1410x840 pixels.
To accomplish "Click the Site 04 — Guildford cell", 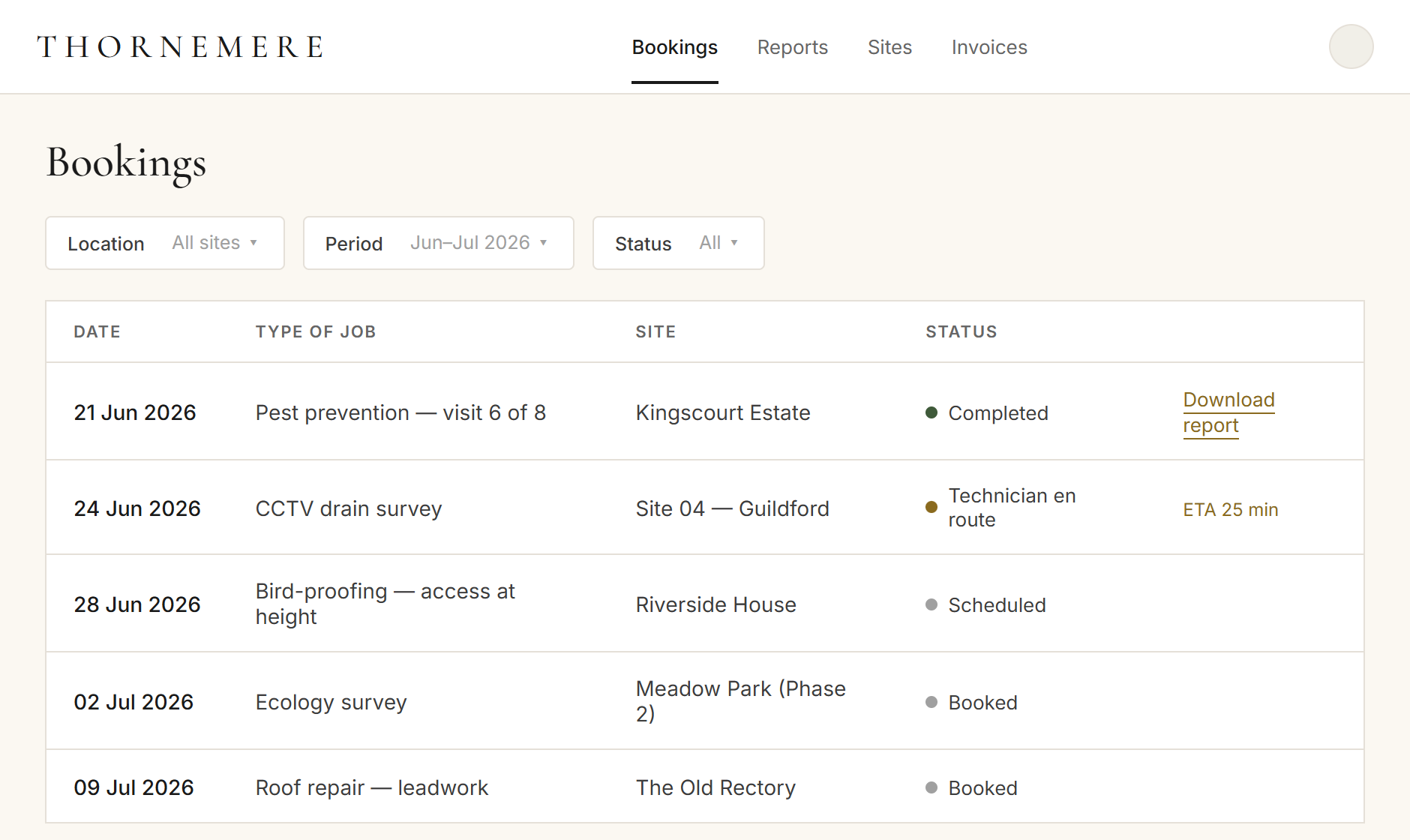I will (732, 508).
